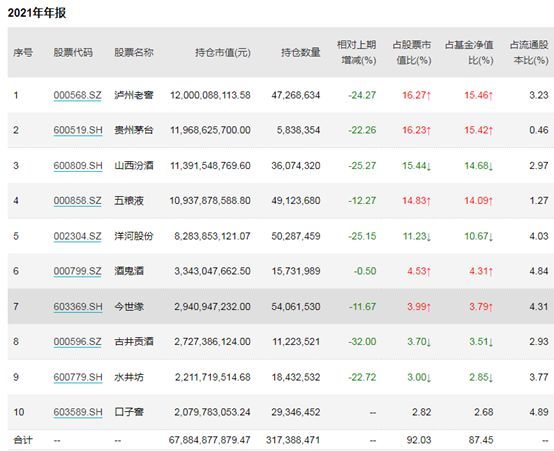The height and width of the screenshot is (451, 554).
Task: Open stock code link 000858.SZ
Action: coord(78,200)
